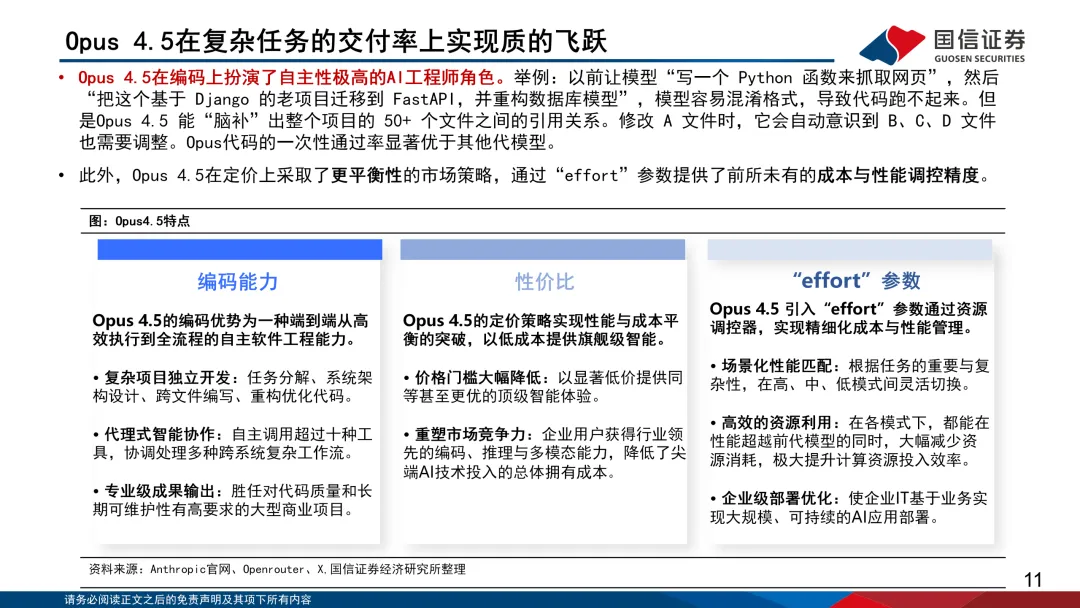Click the 资料来源 source line

pyautogui.click(x=277, y=569)
